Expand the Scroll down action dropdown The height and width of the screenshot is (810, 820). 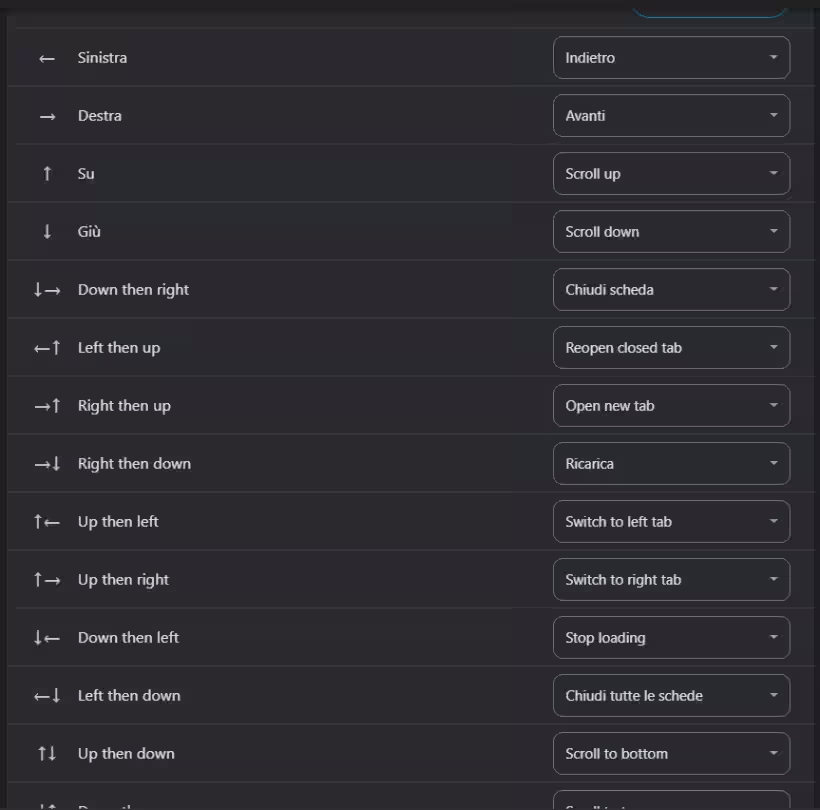671,232
